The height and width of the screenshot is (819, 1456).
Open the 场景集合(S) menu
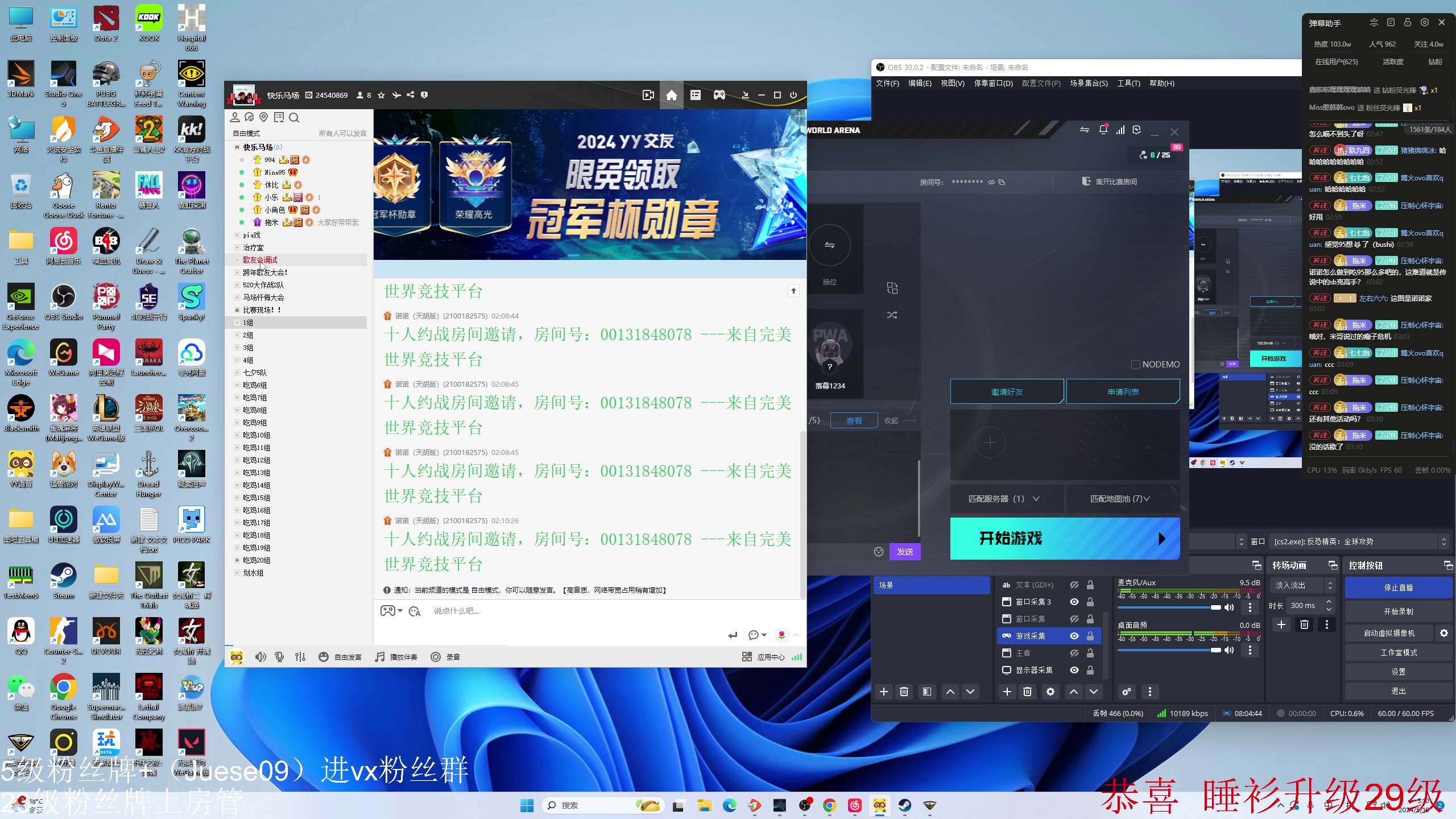[1089, 83]
